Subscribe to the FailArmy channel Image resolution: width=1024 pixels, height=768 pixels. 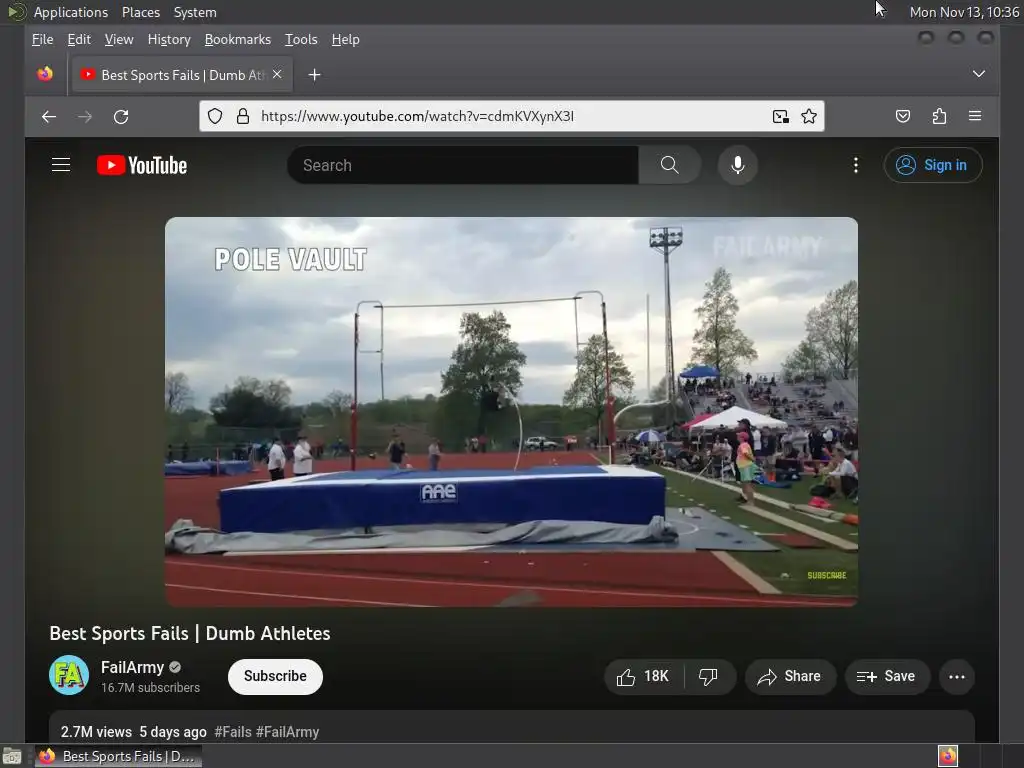click(275, 677)
